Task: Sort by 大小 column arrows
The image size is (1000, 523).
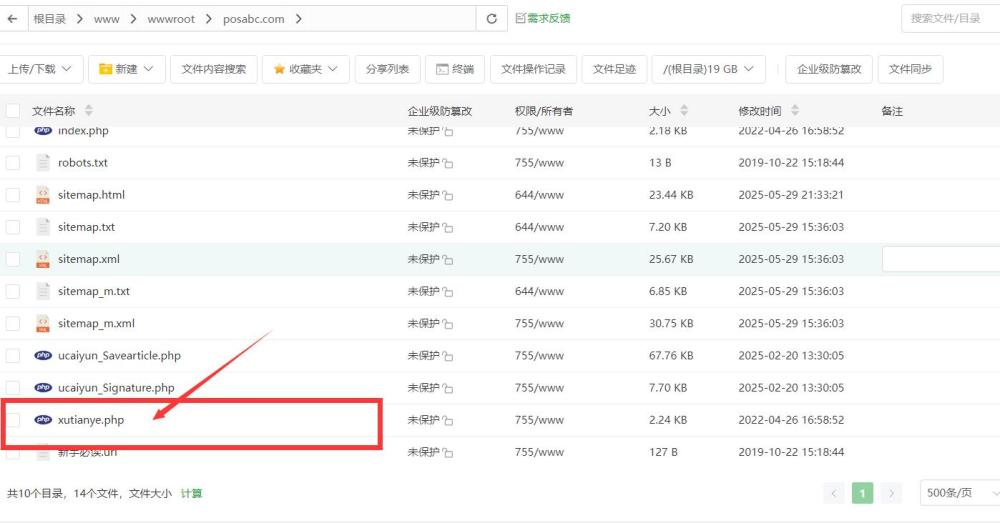Action: pyautogui.click(x=684, y=110)
